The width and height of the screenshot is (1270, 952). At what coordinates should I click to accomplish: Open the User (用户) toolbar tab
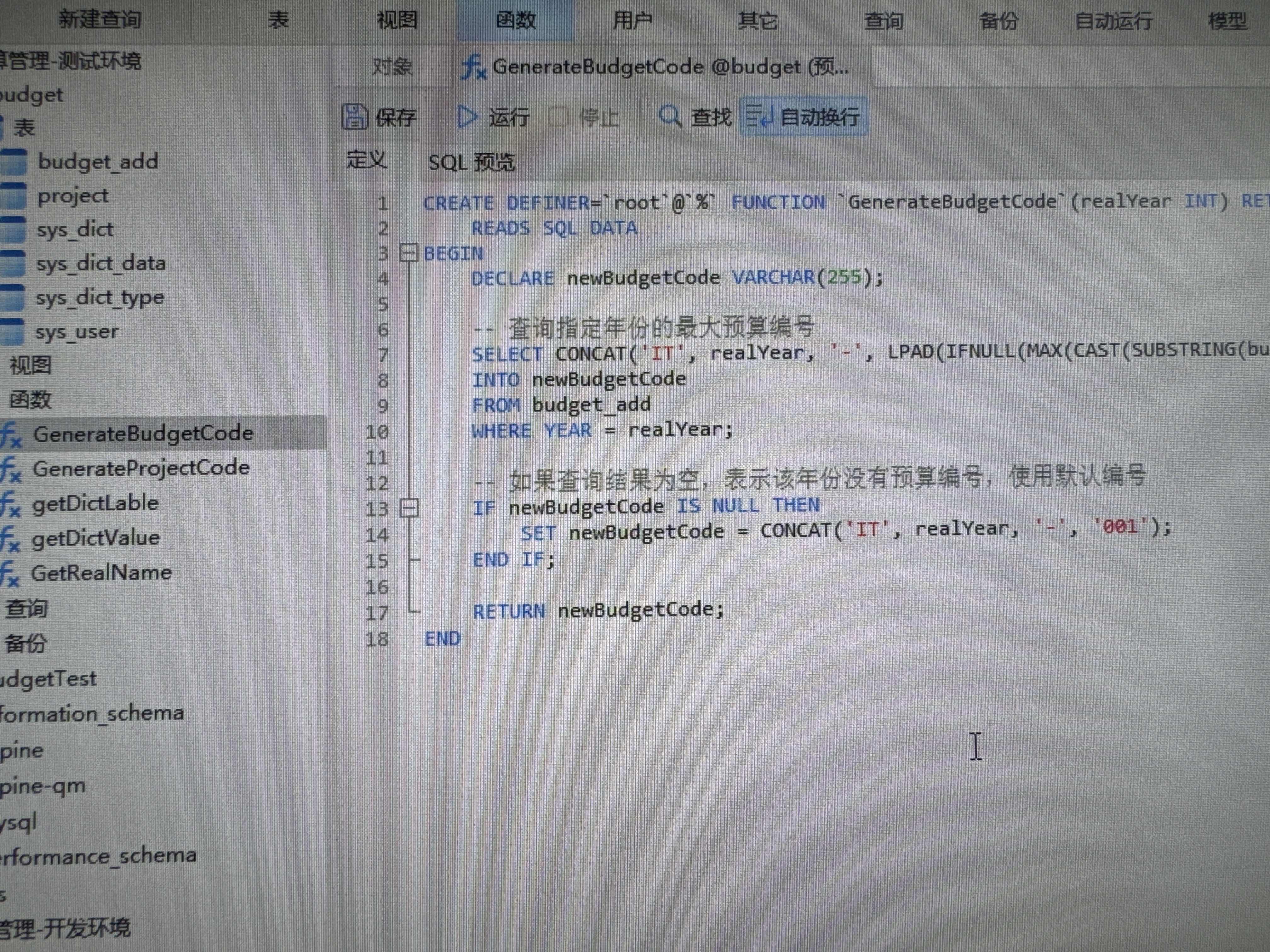[632, 21]
